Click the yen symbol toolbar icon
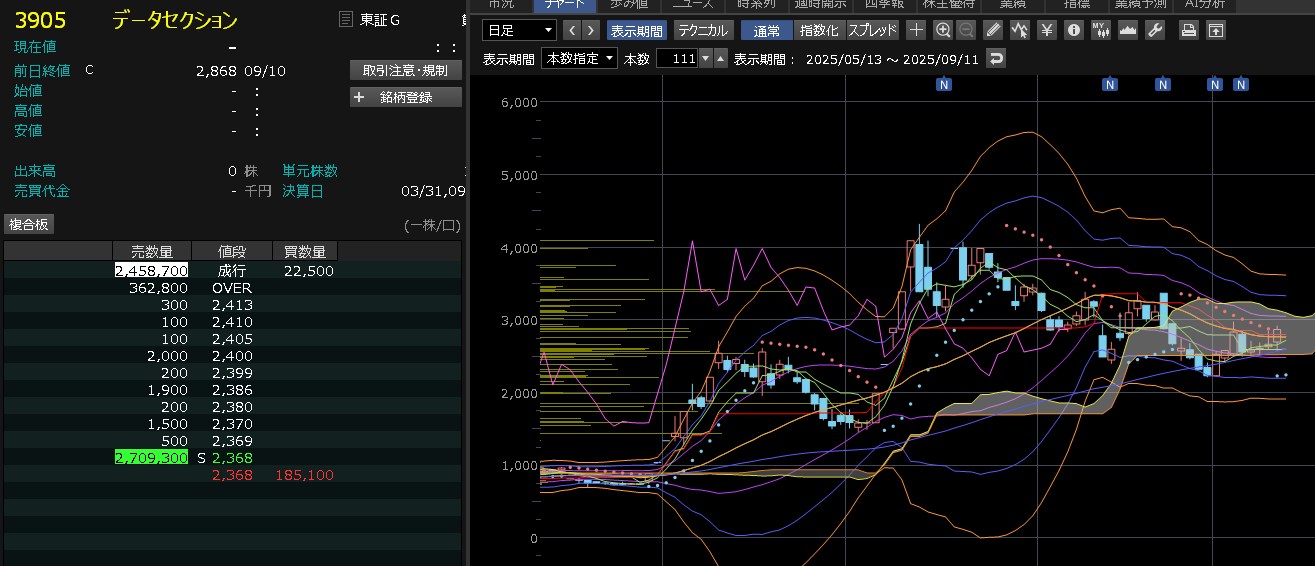 [x=1047, y=30]
